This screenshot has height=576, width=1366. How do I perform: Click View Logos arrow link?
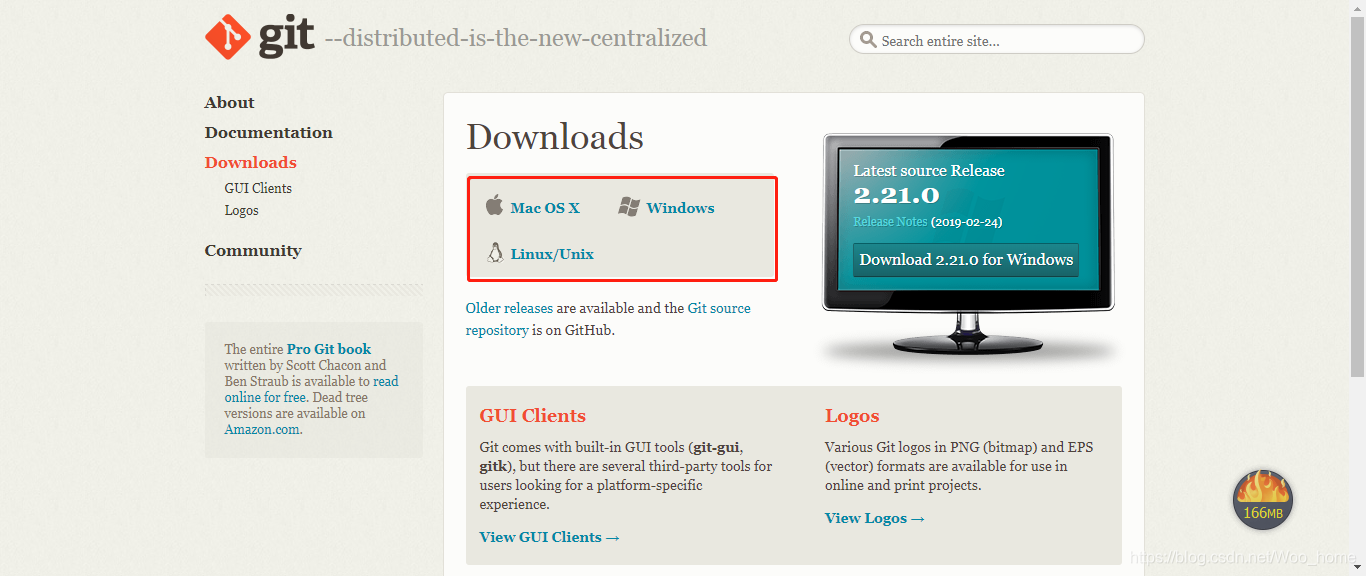[874, 518]
